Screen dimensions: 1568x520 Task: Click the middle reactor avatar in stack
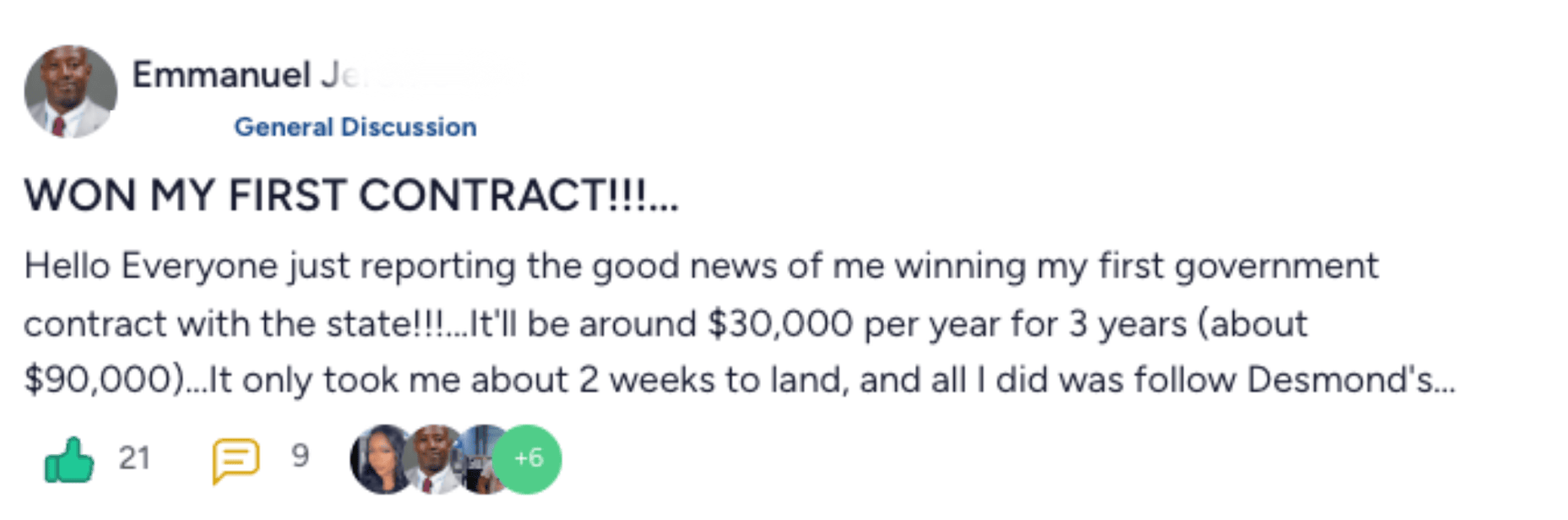pos(432,458)
